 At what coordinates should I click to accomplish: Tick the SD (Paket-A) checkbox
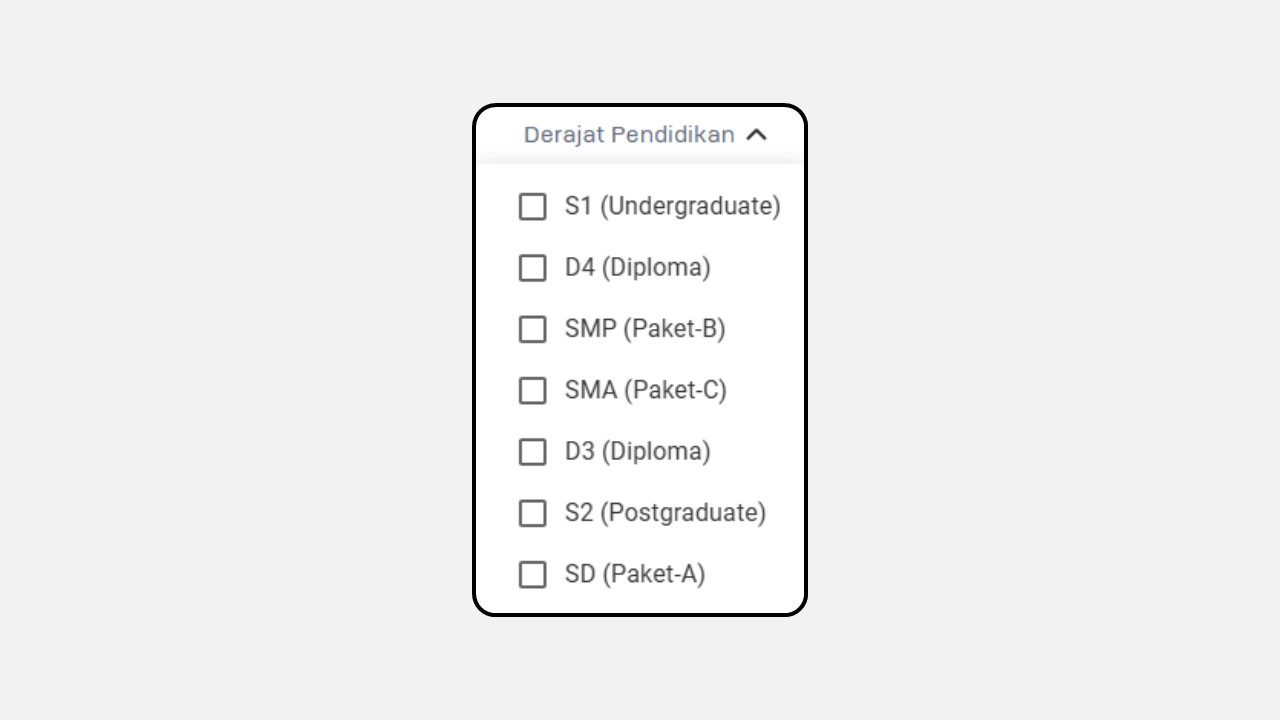[533, 574]
